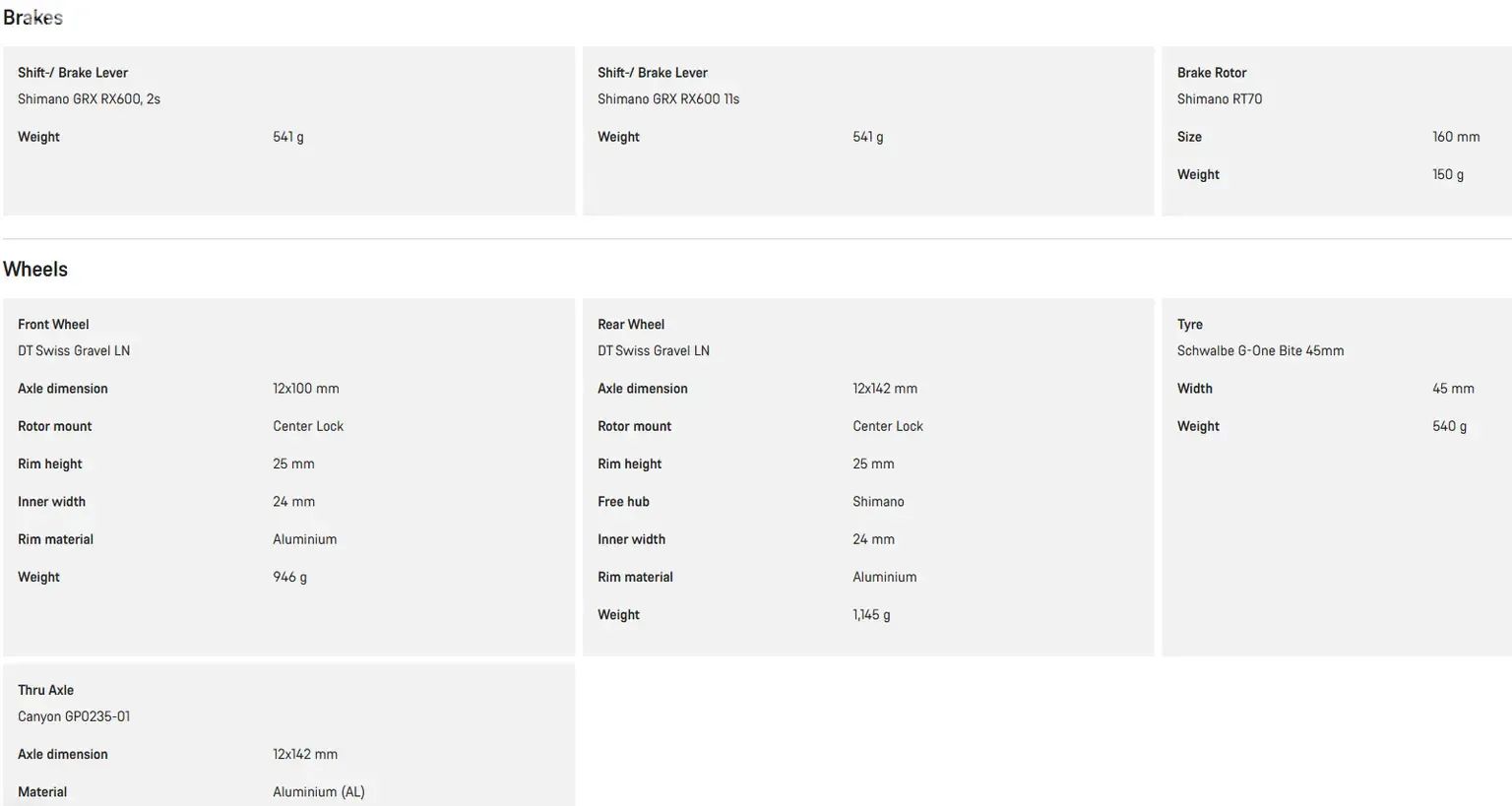Select the Shimano GRX RX600, 2s lever text

pos(89,99)
